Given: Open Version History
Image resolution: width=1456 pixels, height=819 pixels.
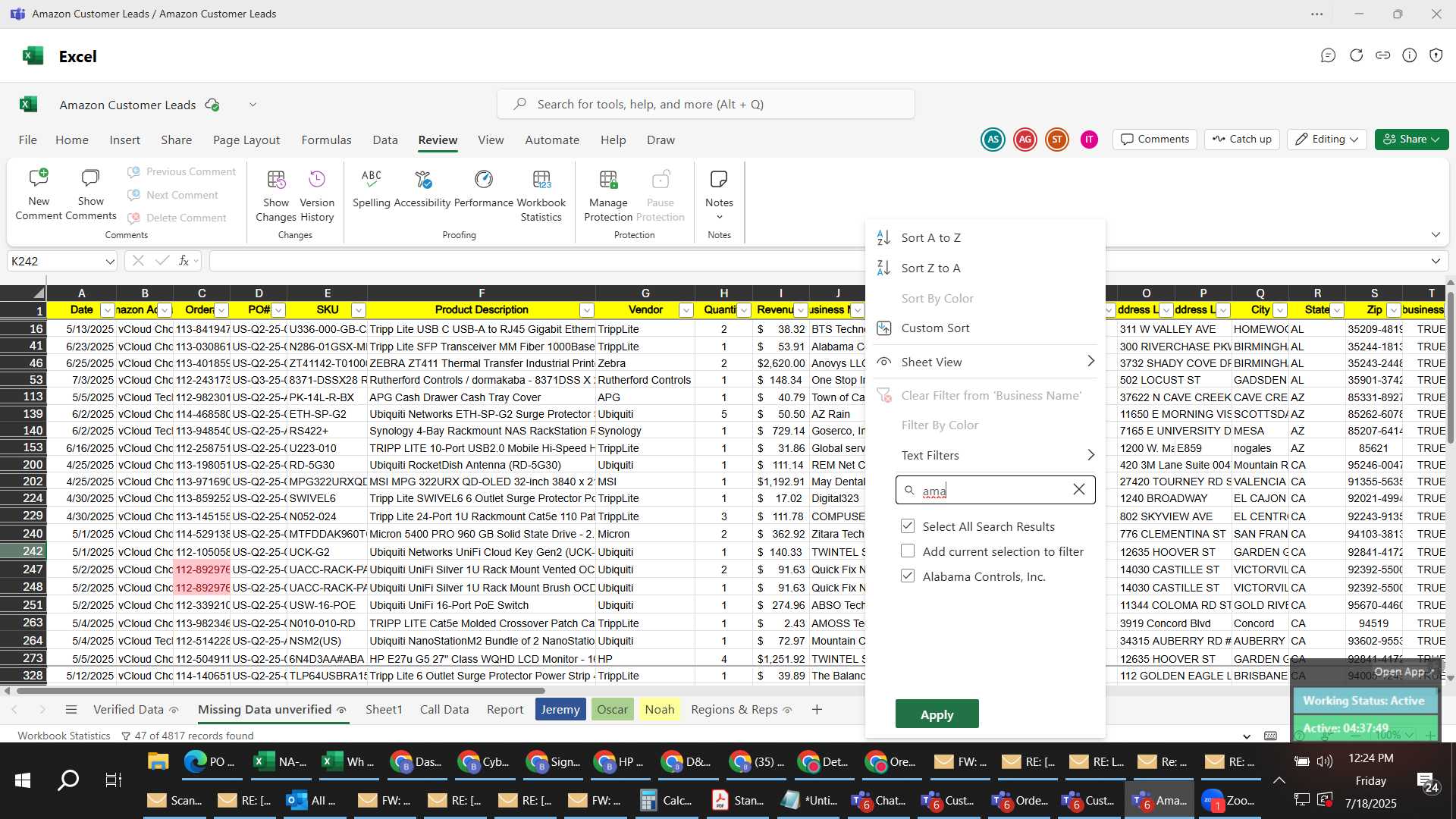Looking at the screenshot, I should (317, 195).
